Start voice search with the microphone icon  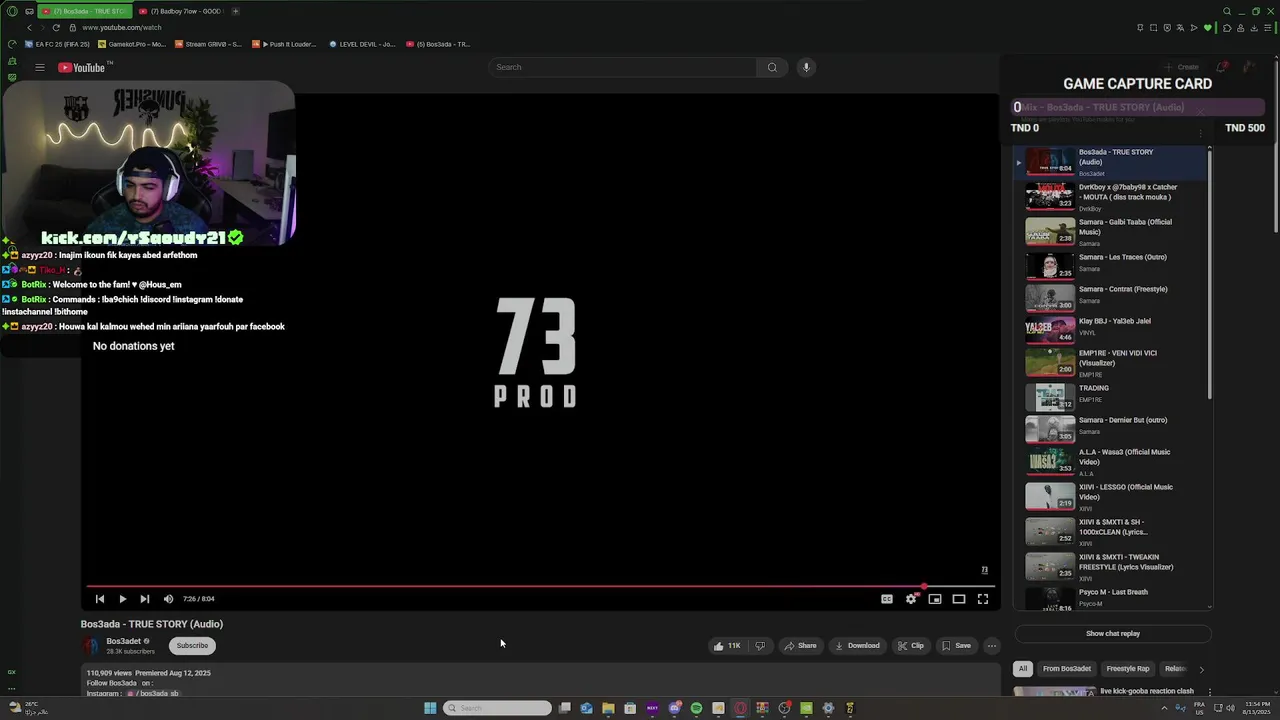click(806, 67)
